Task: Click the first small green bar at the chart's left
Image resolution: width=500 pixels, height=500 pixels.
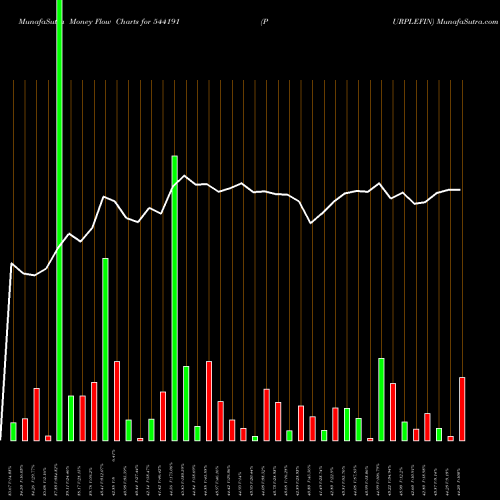Action: [13, 432]
